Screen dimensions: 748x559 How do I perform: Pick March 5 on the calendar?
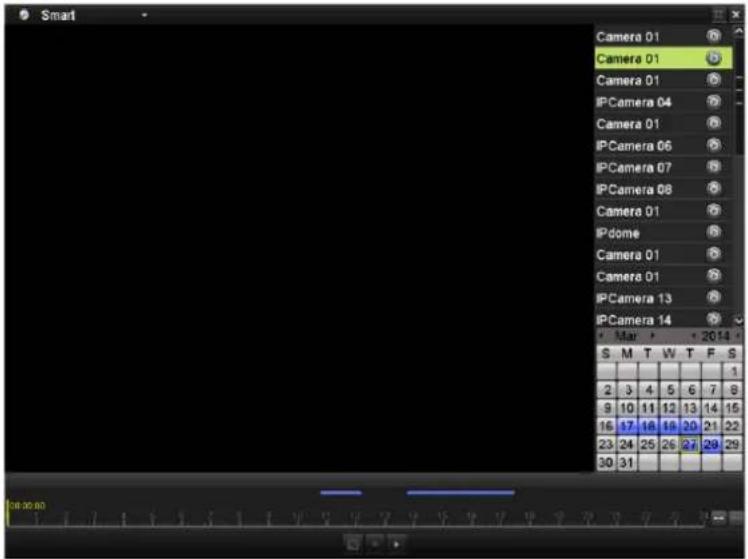tap(669, 390)
